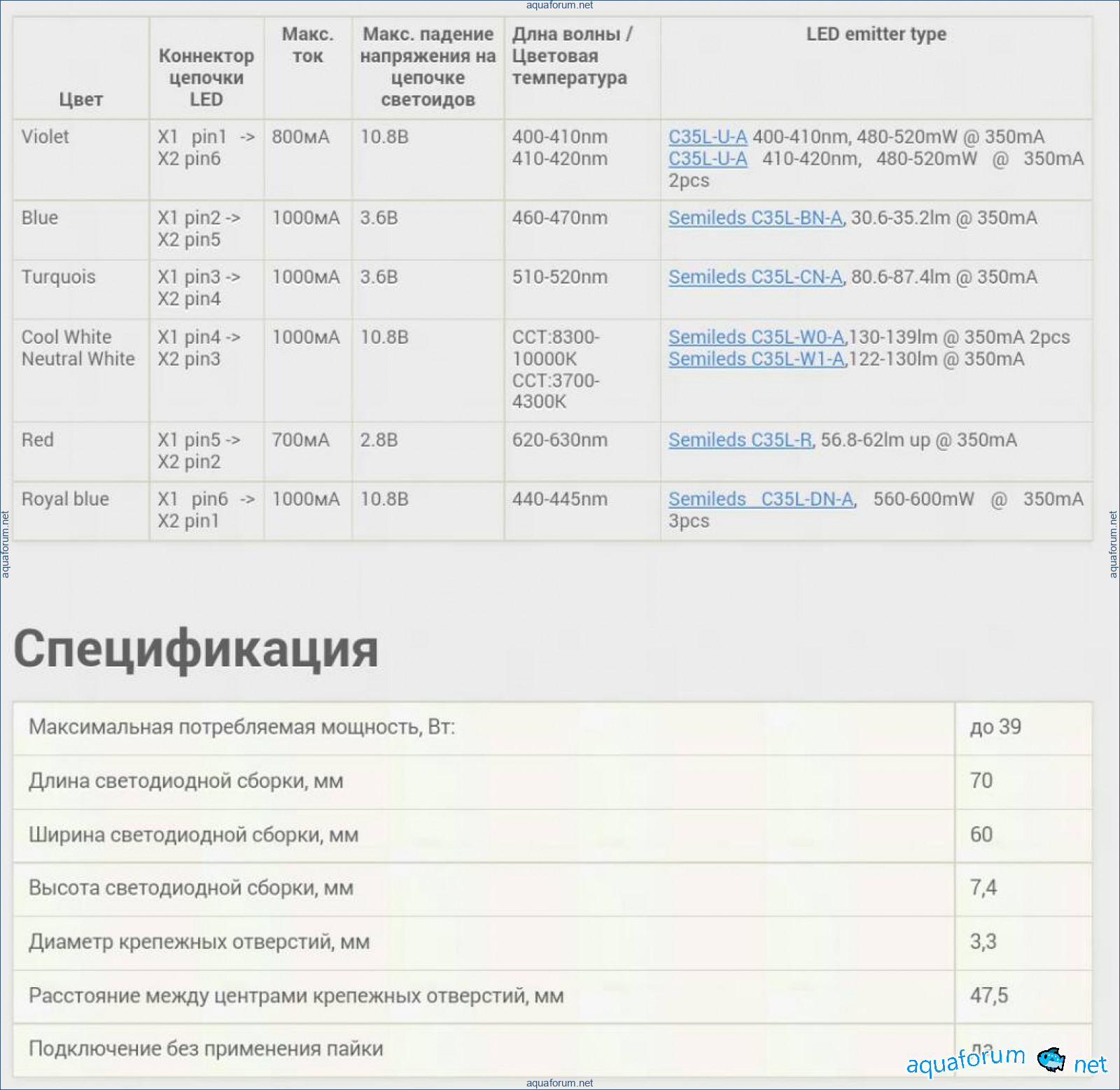The image size is (1120, 1090).
Task: Click the до 39 power value
Action: pyautogui.click(x=995, y=727)
